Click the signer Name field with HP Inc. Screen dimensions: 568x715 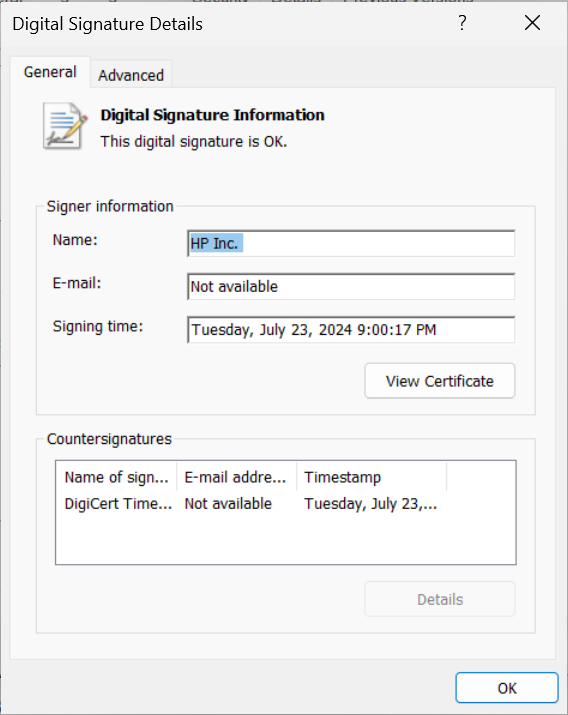(x=351, y=244)
